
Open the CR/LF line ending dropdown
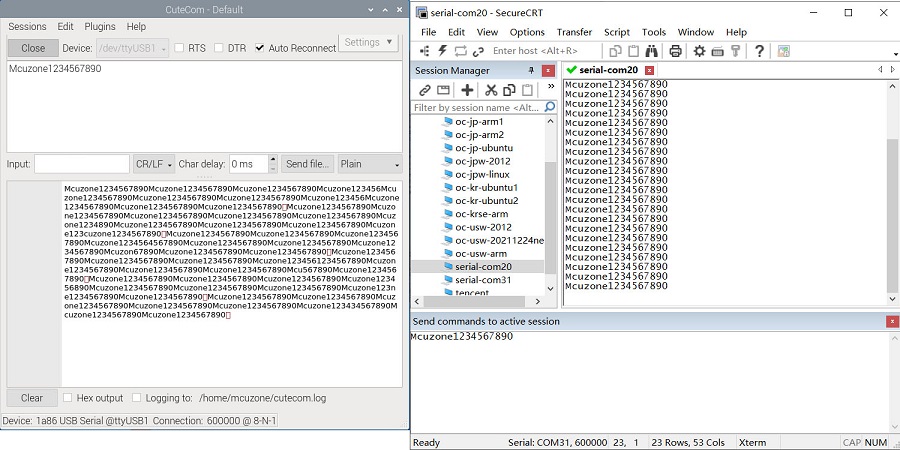(x=154, y=164)
